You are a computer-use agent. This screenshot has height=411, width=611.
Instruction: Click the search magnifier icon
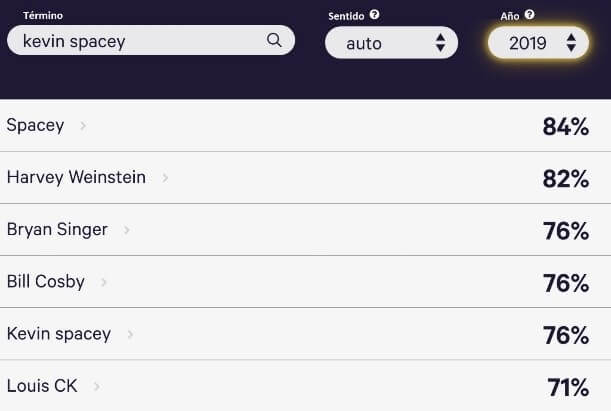tap(274, 41)
